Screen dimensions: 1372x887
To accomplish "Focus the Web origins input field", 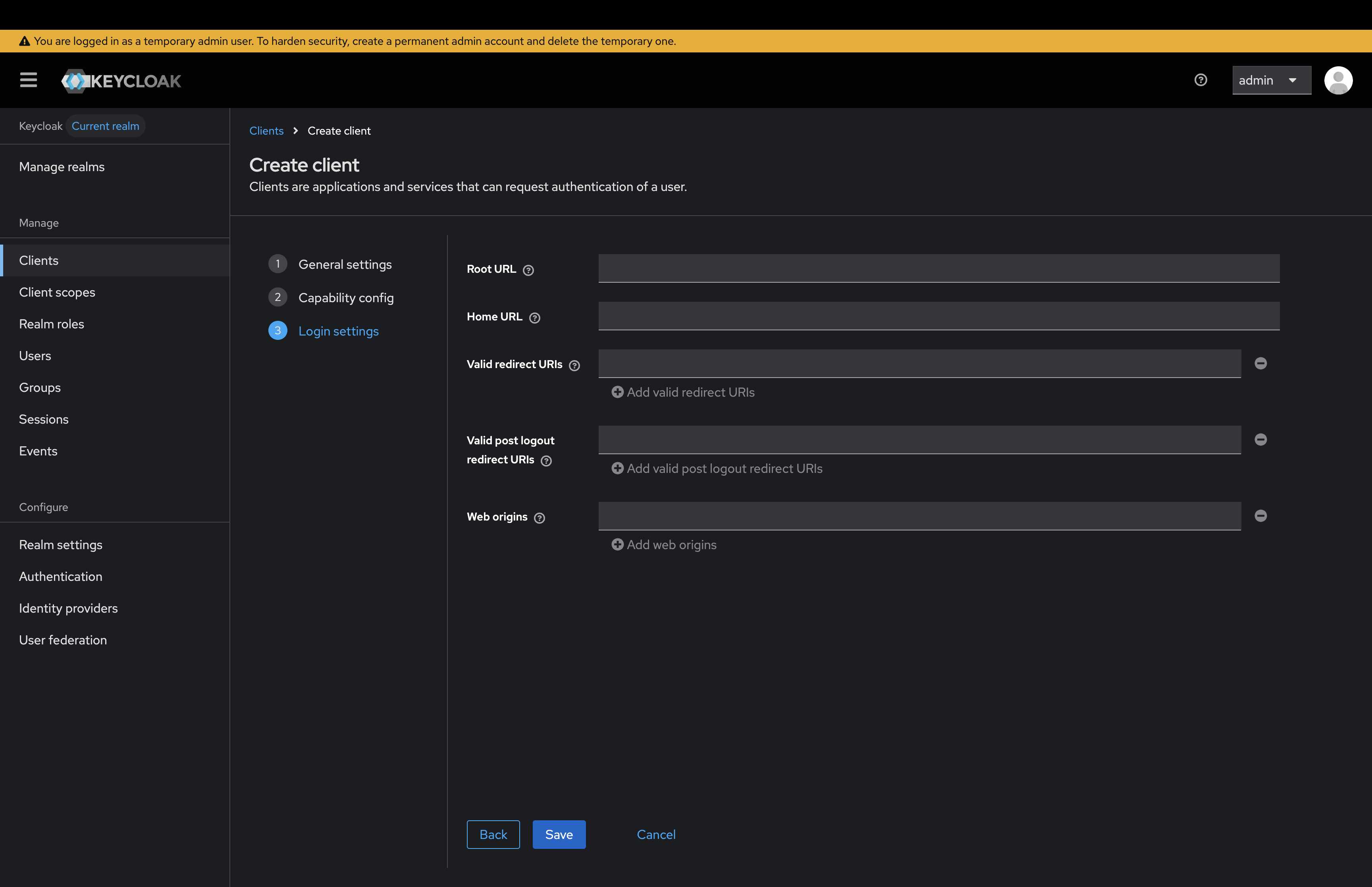I will pos(919,516).
